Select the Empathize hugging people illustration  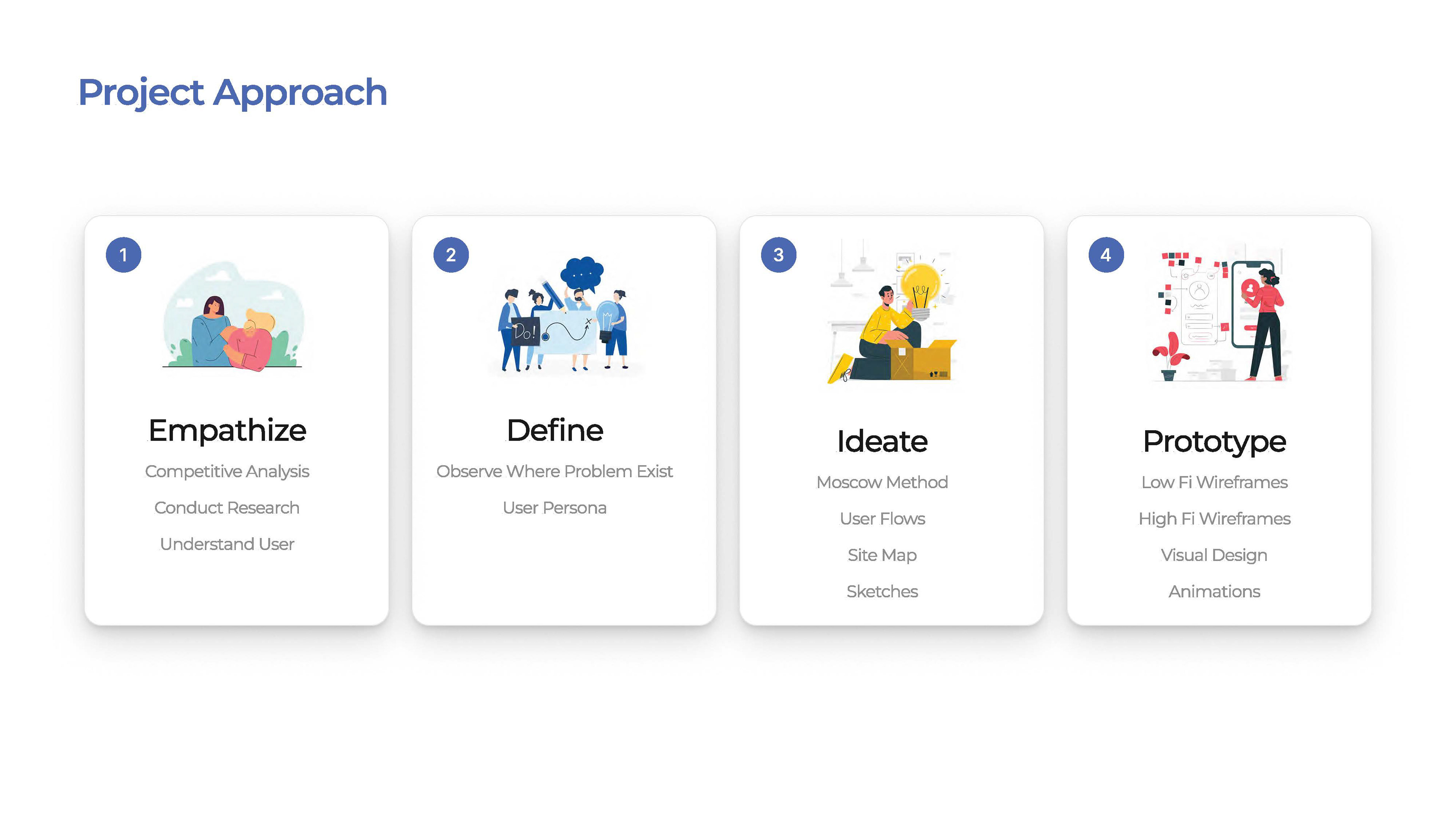click(233, 318)
